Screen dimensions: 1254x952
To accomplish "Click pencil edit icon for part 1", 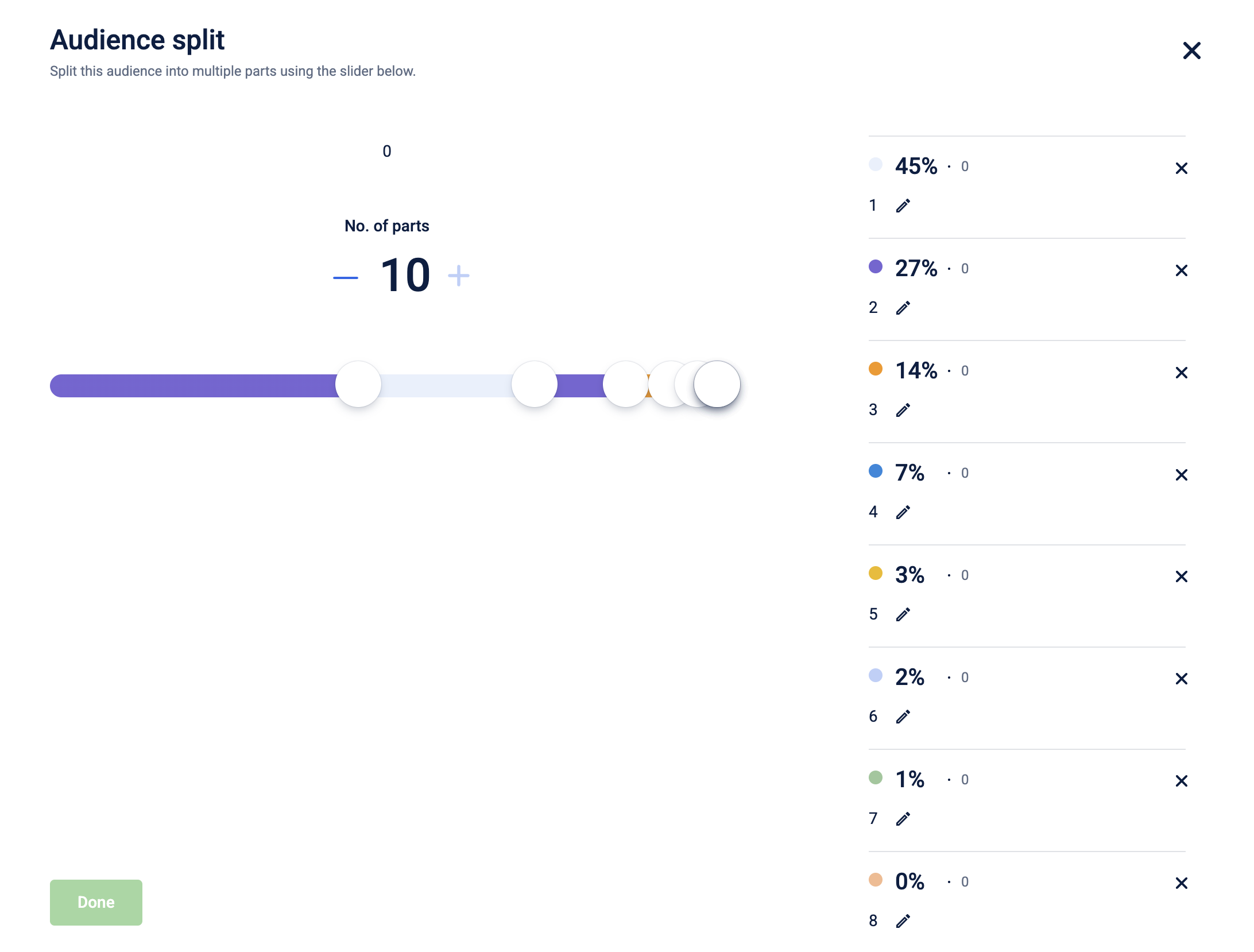I will click(x=903, y=206).
